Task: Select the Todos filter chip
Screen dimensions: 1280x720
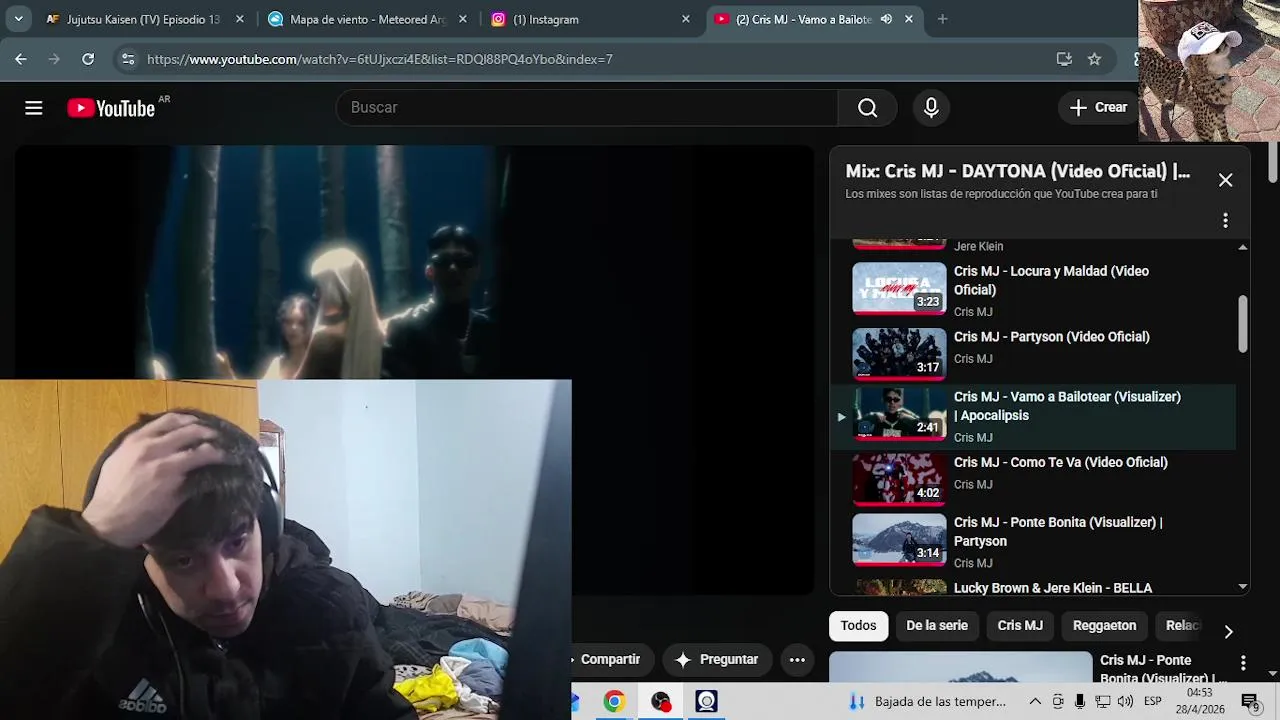Action: pyautogui.click(x=858, y=626)
